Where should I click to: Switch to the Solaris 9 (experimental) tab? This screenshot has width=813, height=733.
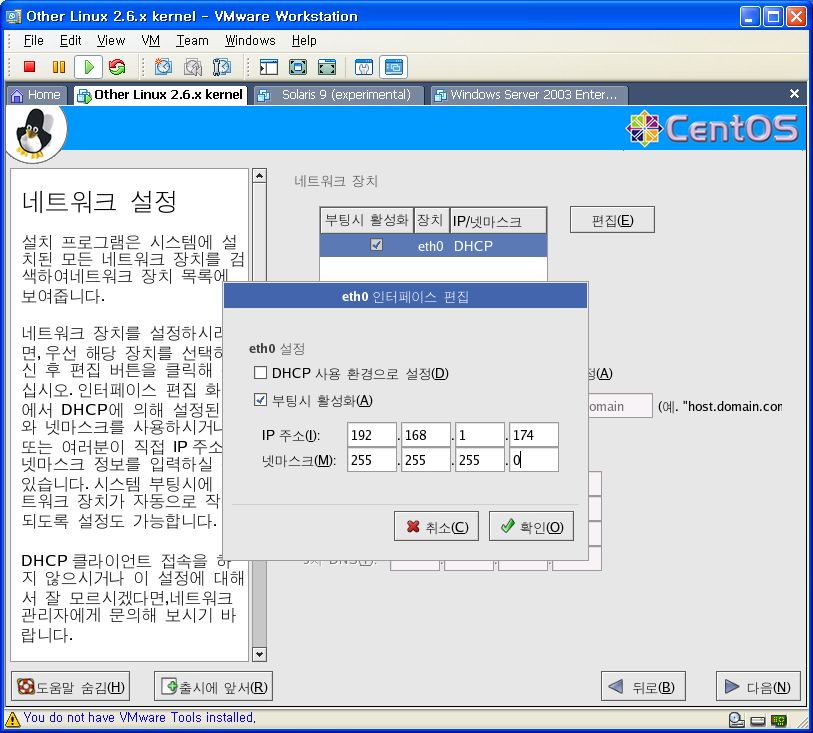tap(337, 95)
